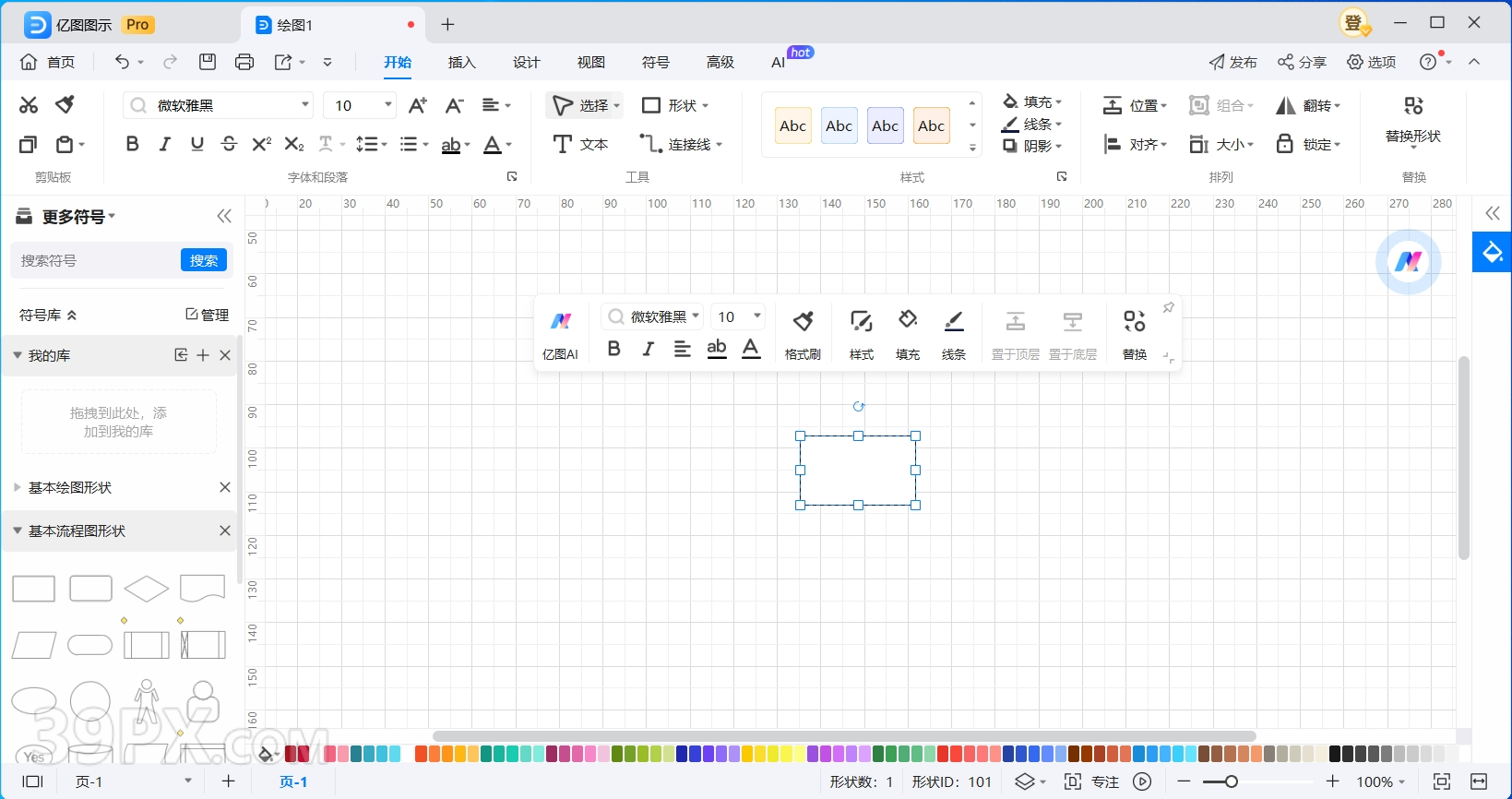Image resolution: width=1512 pixels, height=799 pixels.
Task: Toggle 专注 focus mode in status bar
Action: click(1091, 781)
